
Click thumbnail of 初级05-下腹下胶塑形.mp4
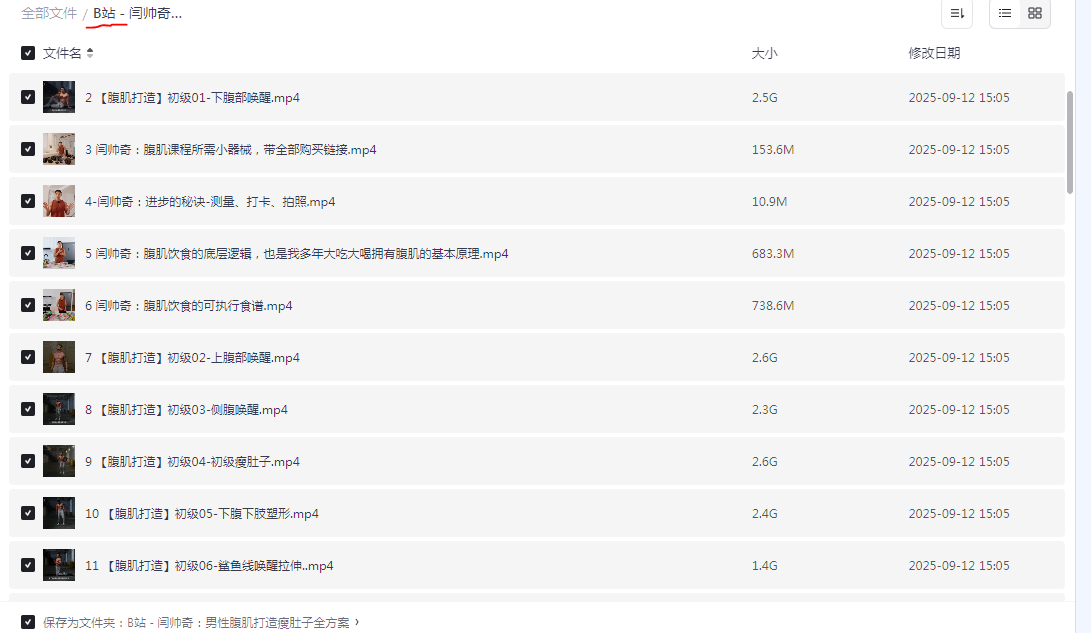(x=59, y=513)
